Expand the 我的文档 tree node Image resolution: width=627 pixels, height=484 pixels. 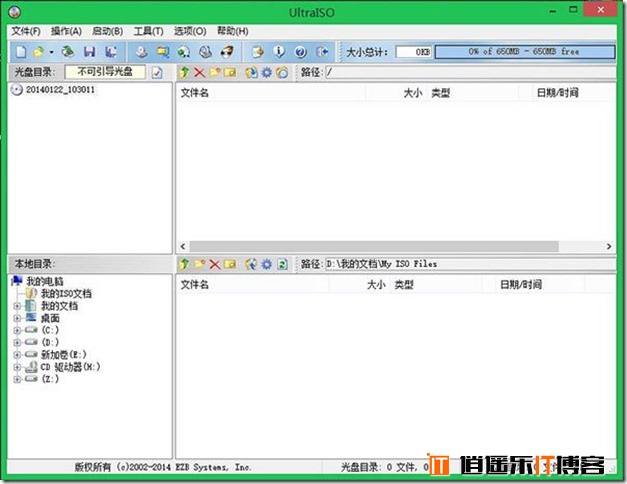[17, 306]
